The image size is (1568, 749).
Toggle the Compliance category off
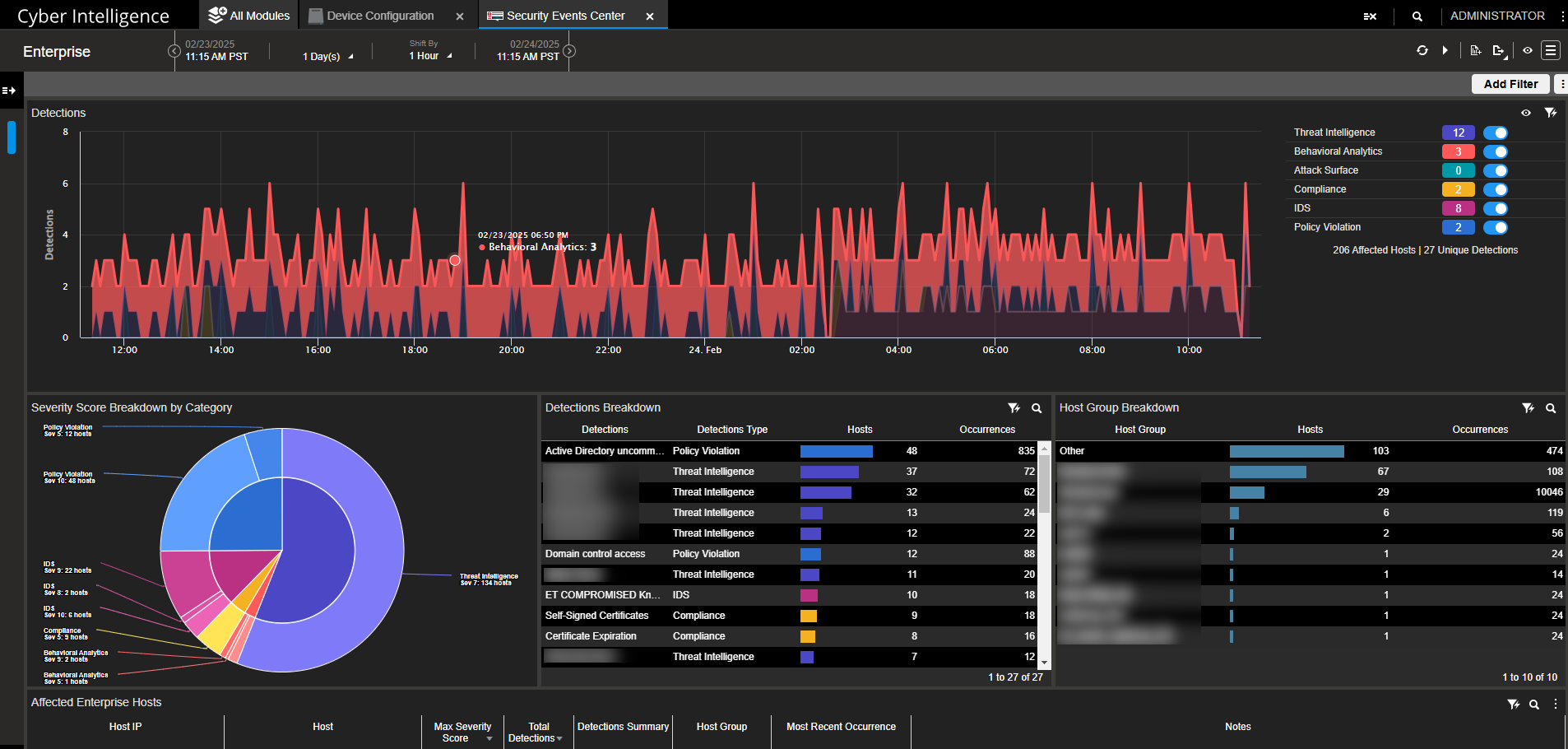[1495, 190]
